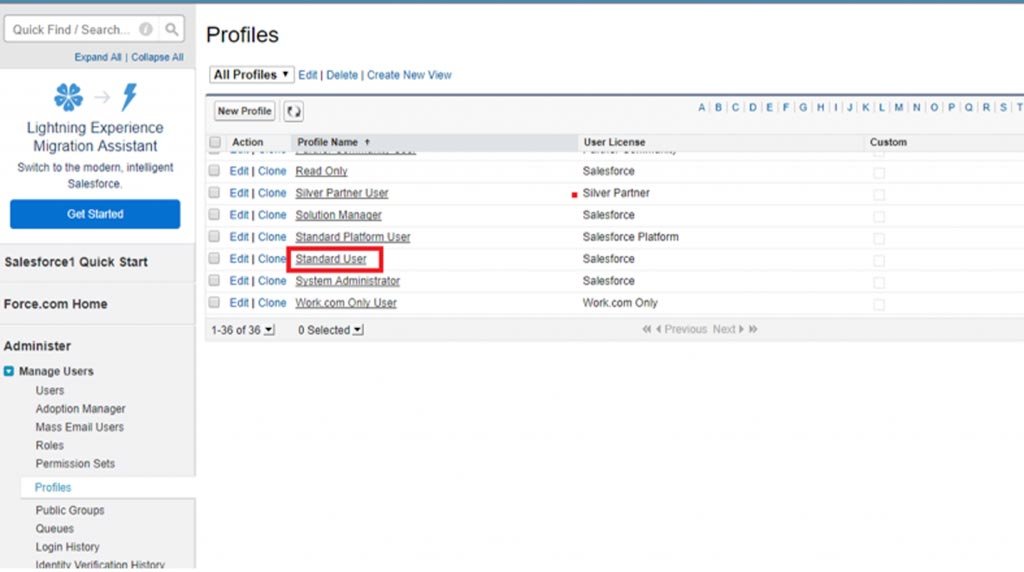Open the Standard Platform User profile
The width and height of the screenshot is (1024, 572).
[353, 237]
